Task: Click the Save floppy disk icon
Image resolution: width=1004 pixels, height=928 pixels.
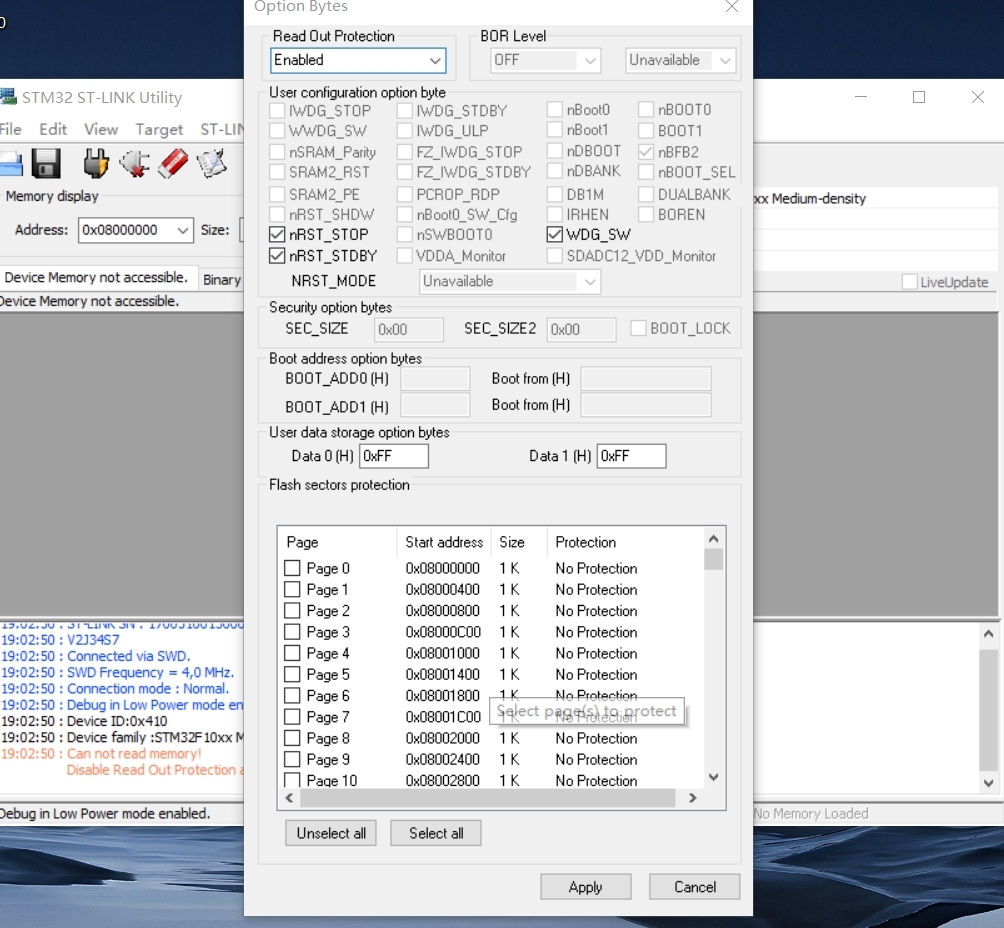Action: tap(46, 163)
